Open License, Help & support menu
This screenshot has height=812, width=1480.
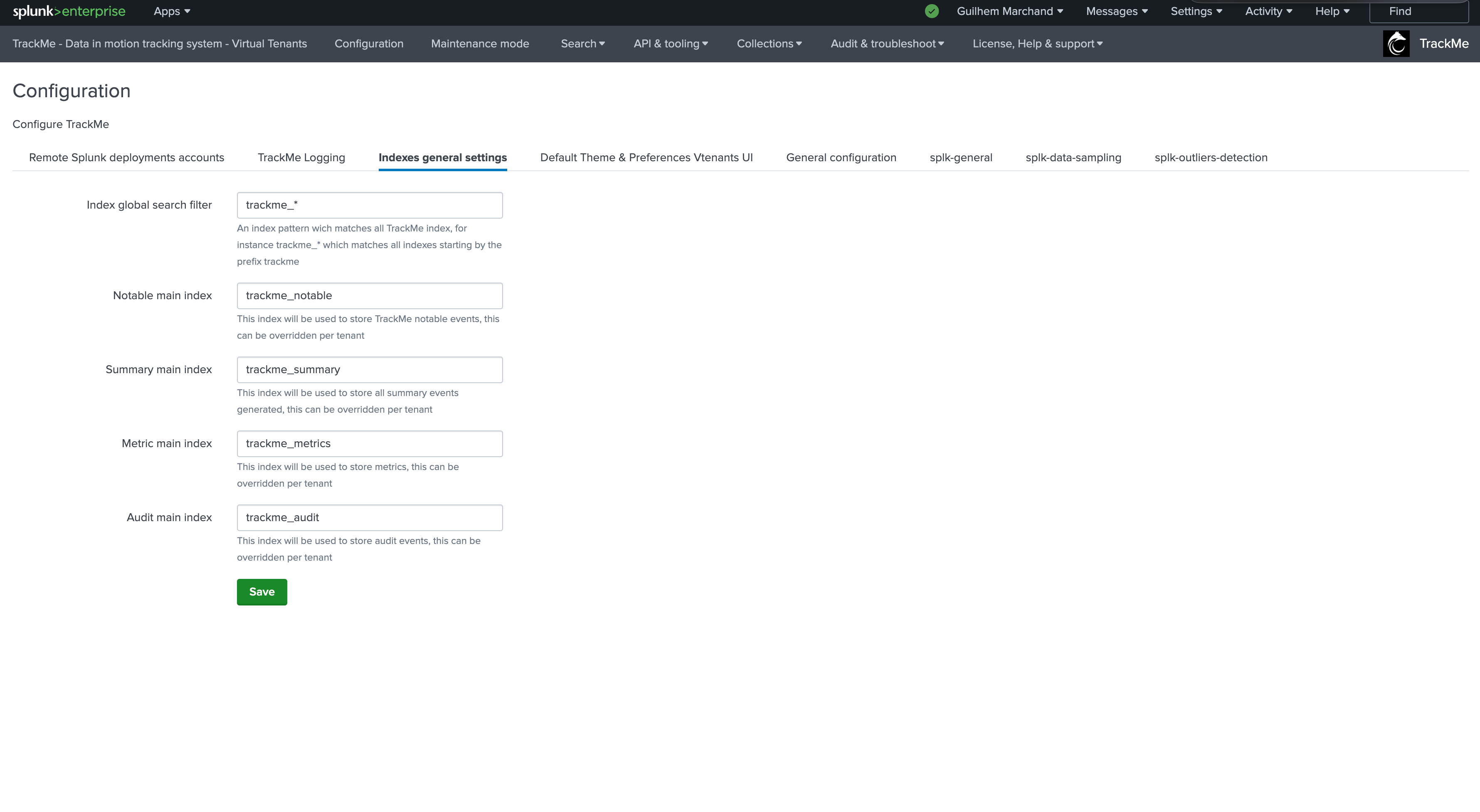click(x=1038, y=44)
